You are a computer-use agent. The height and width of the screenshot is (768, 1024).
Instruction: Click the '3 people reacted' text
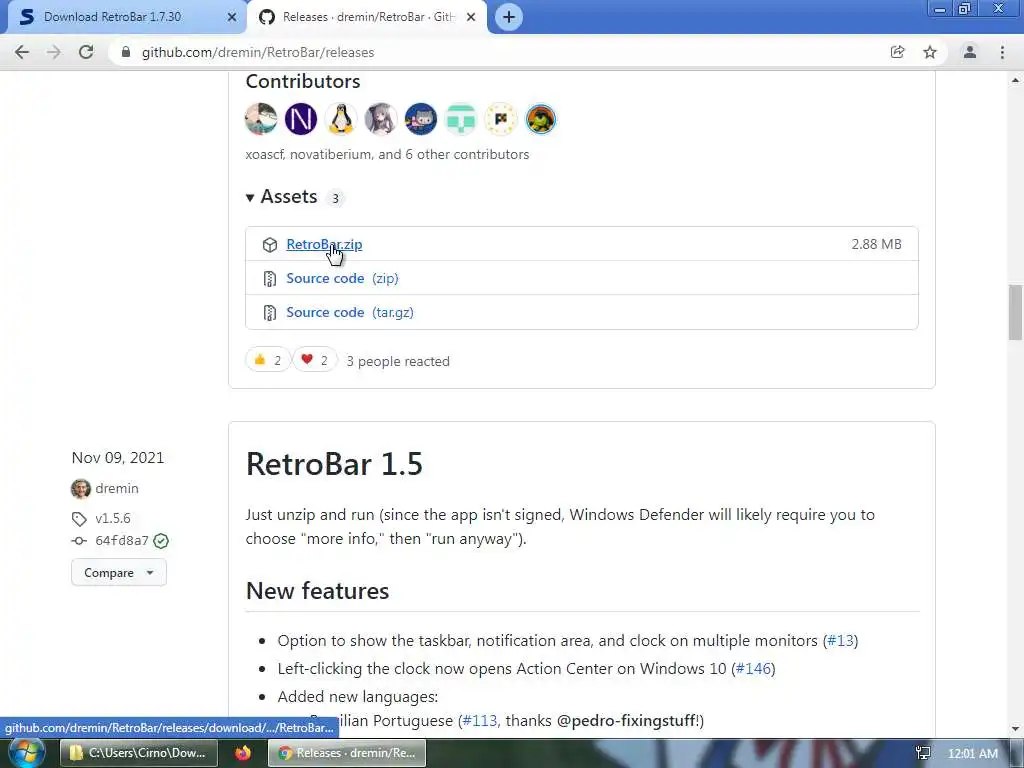[x=398, y=361]
